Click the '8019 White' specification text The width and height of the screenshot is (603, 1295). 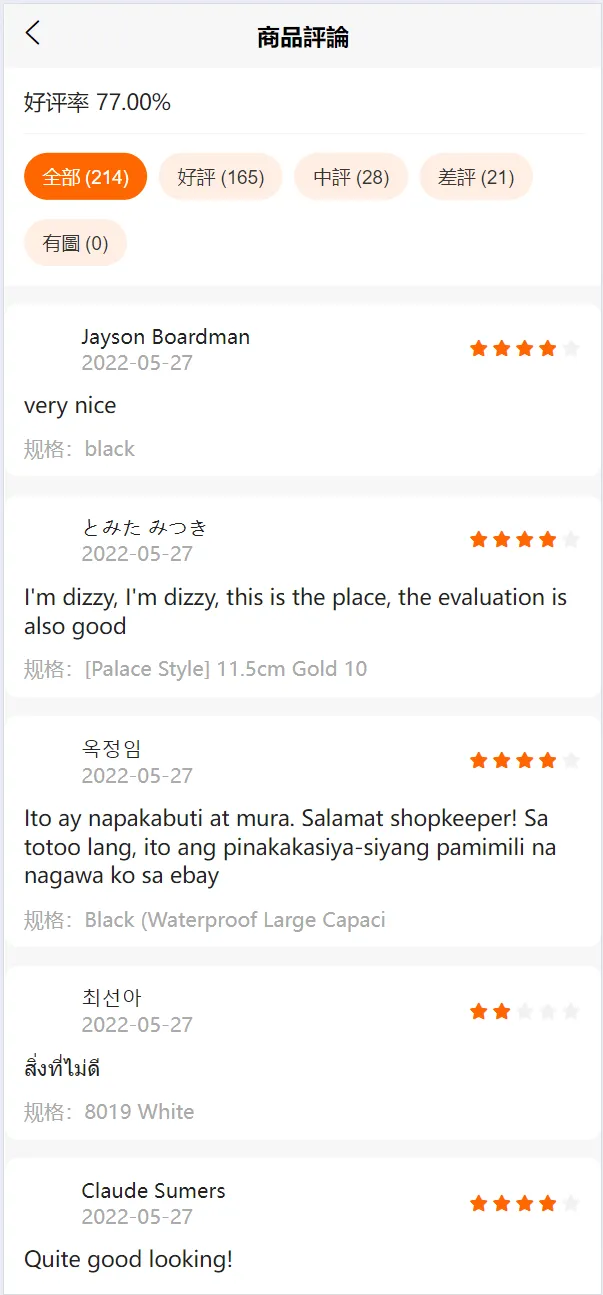[139, 1112]
